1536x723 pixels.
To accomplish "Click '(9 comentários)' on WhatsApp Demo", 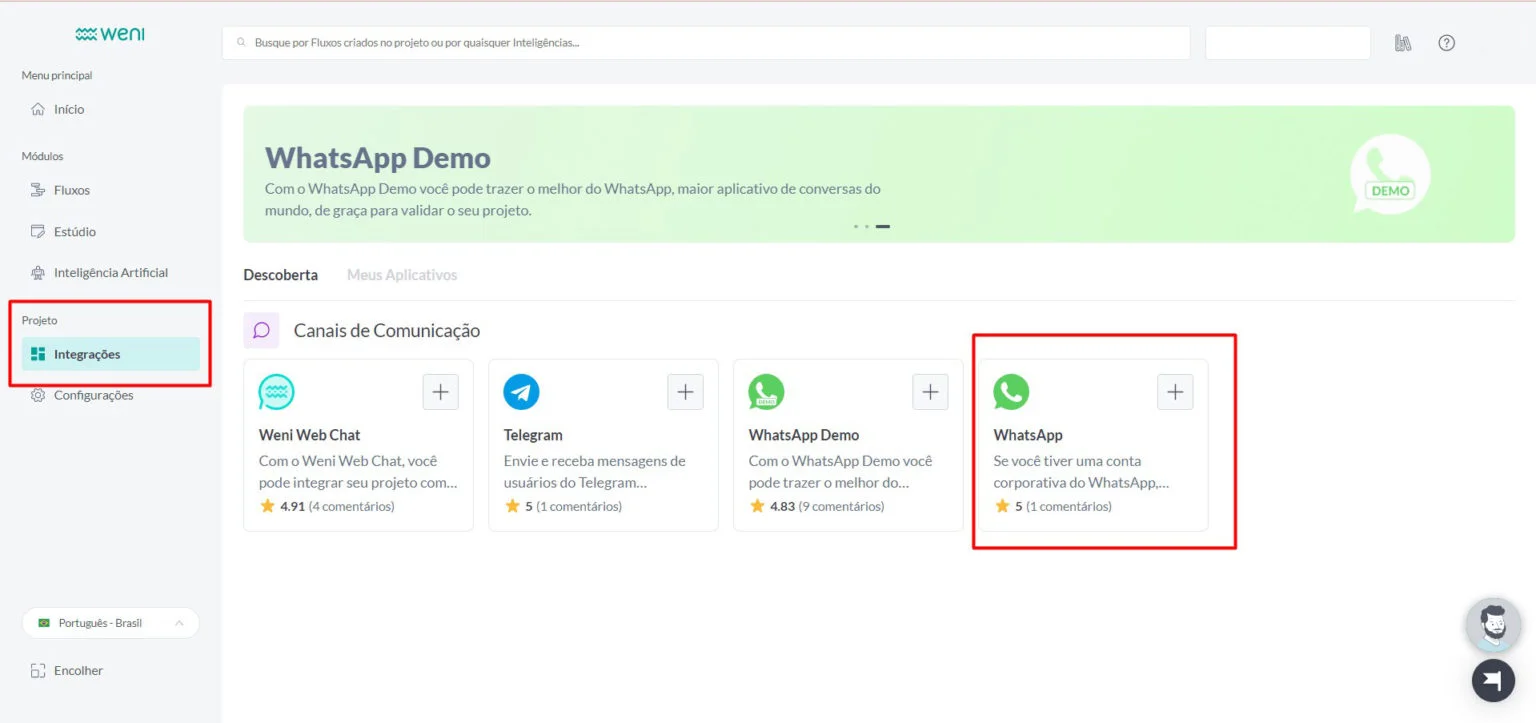I will click(841, 506).
